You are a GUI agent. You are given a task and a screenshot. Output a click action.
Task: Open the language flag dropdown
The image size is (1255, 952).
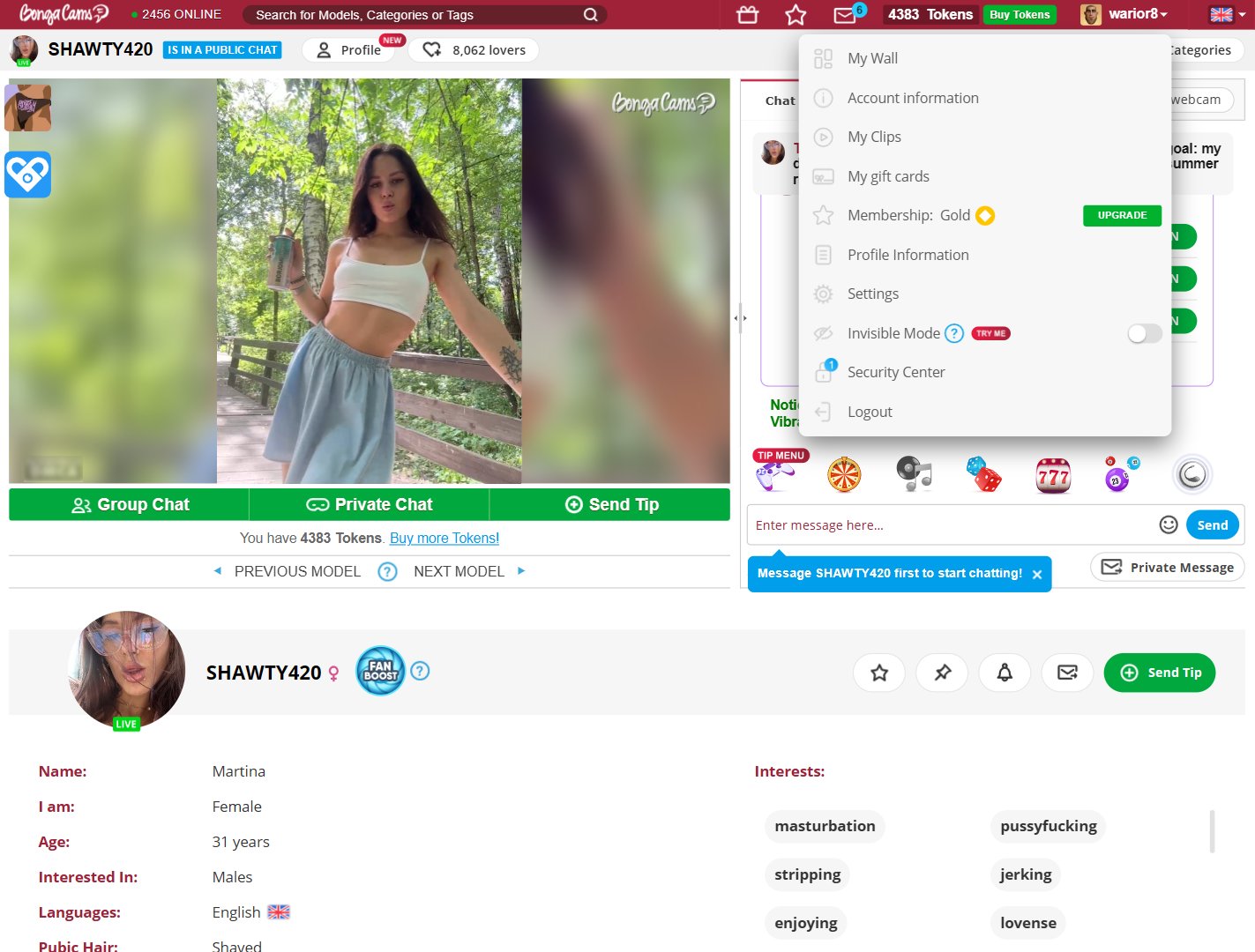click(1228, 14)
